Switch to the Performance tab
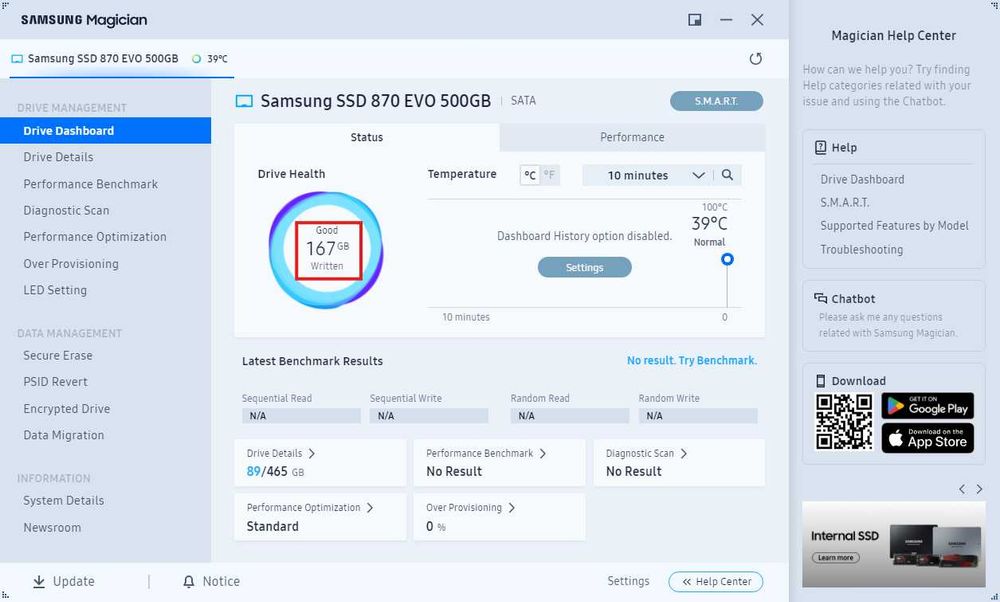The width and height of the screenshot is (1000, 602). (632, 137)
